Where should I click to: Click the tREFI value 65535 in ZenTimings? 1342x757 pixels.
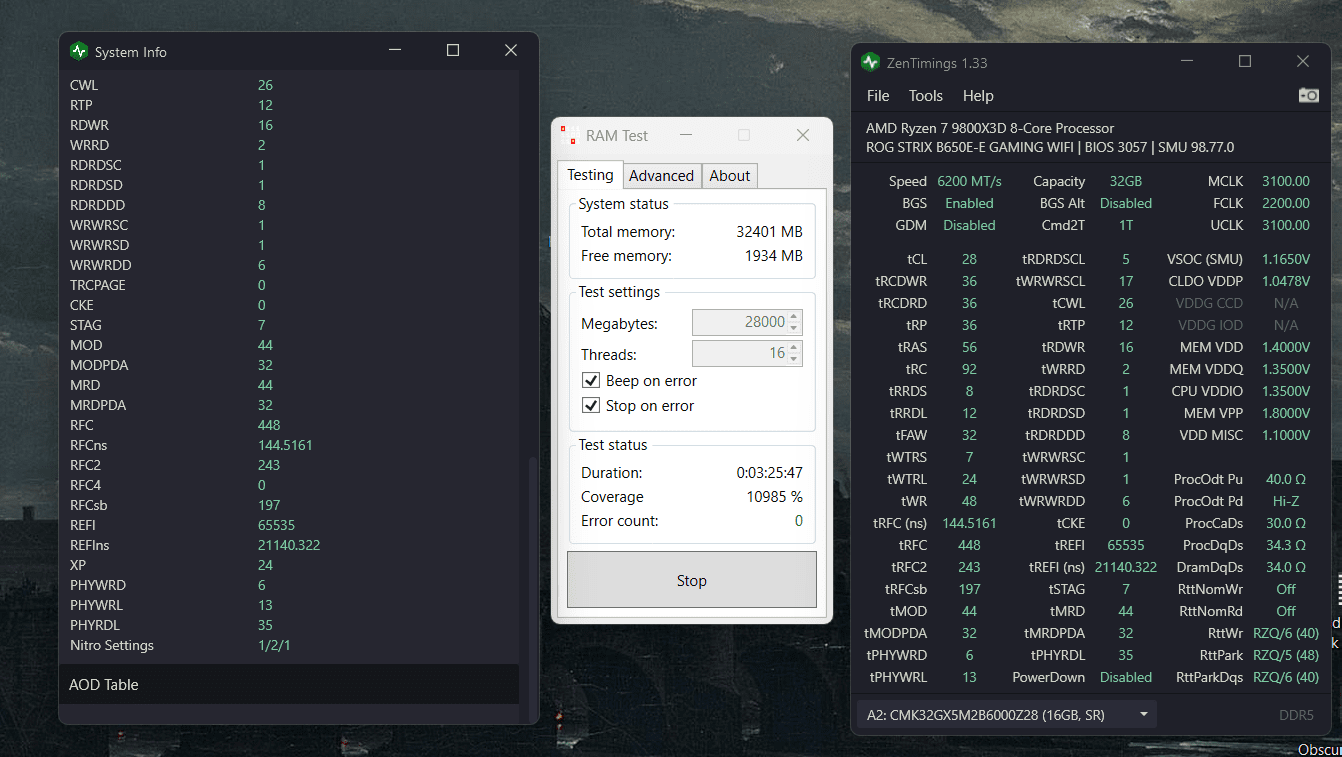(x=1126, y=545)
